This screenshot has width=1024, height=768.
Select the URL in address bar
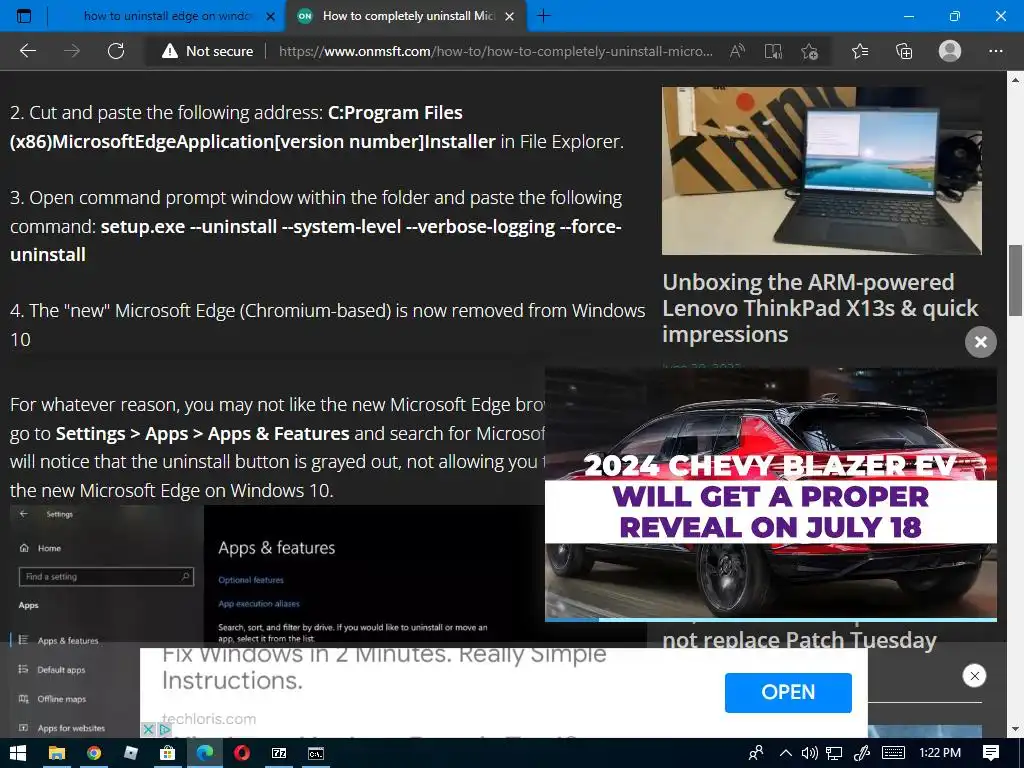tap(496, 51)
